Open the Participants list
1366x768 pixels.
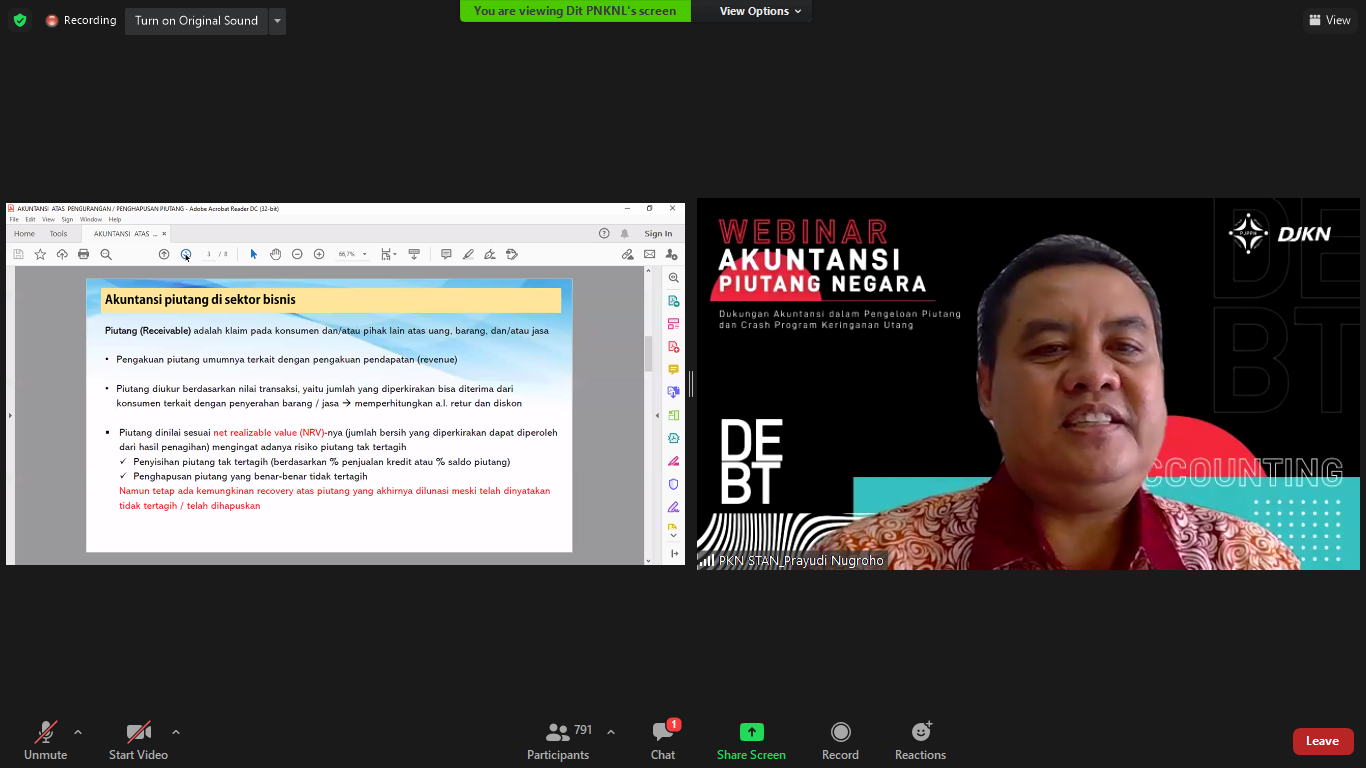point(558,741)
